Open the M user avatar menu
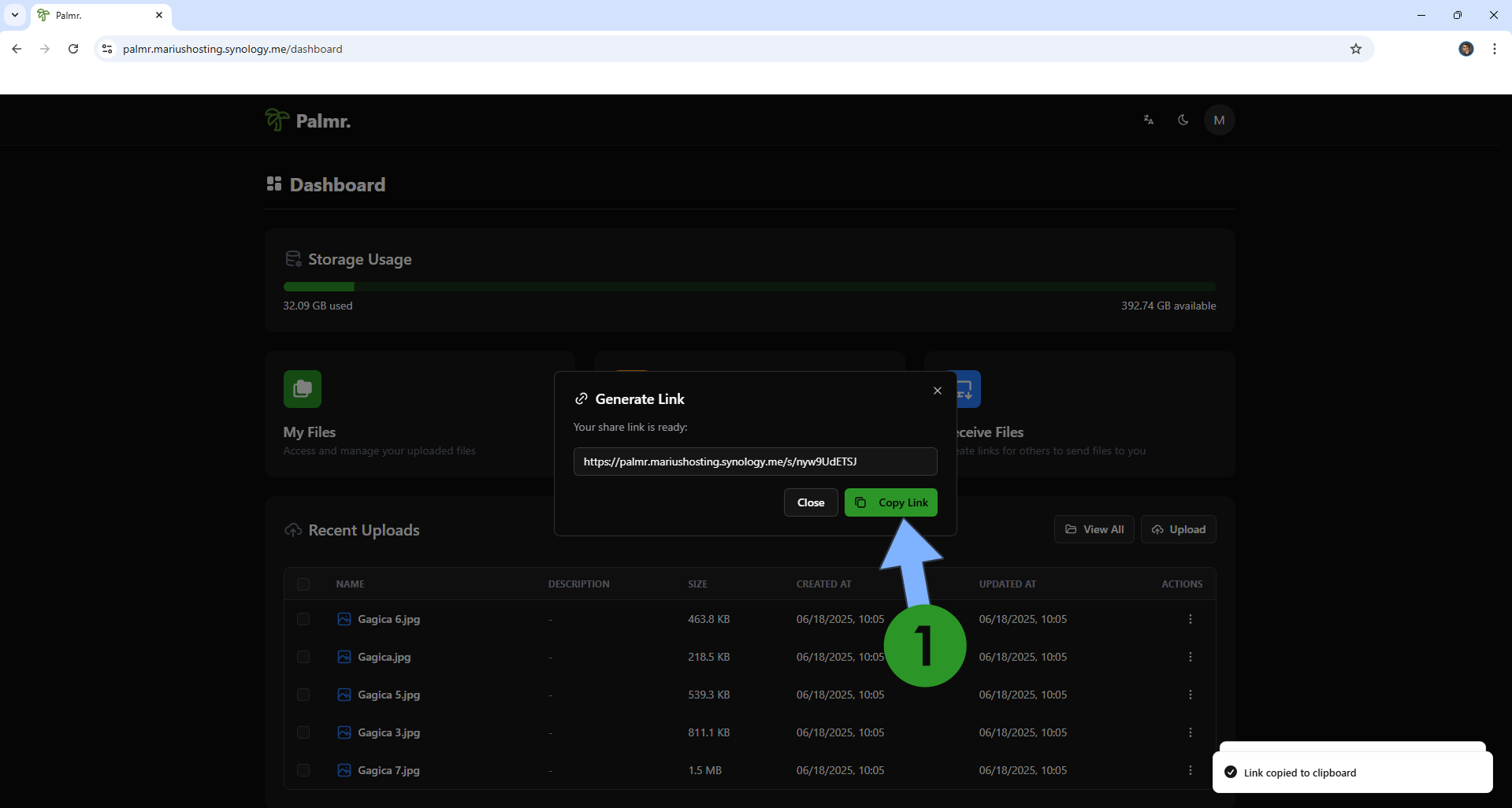The width and height of the screenshot is (1512, 808). click(x=1219, y=120)
